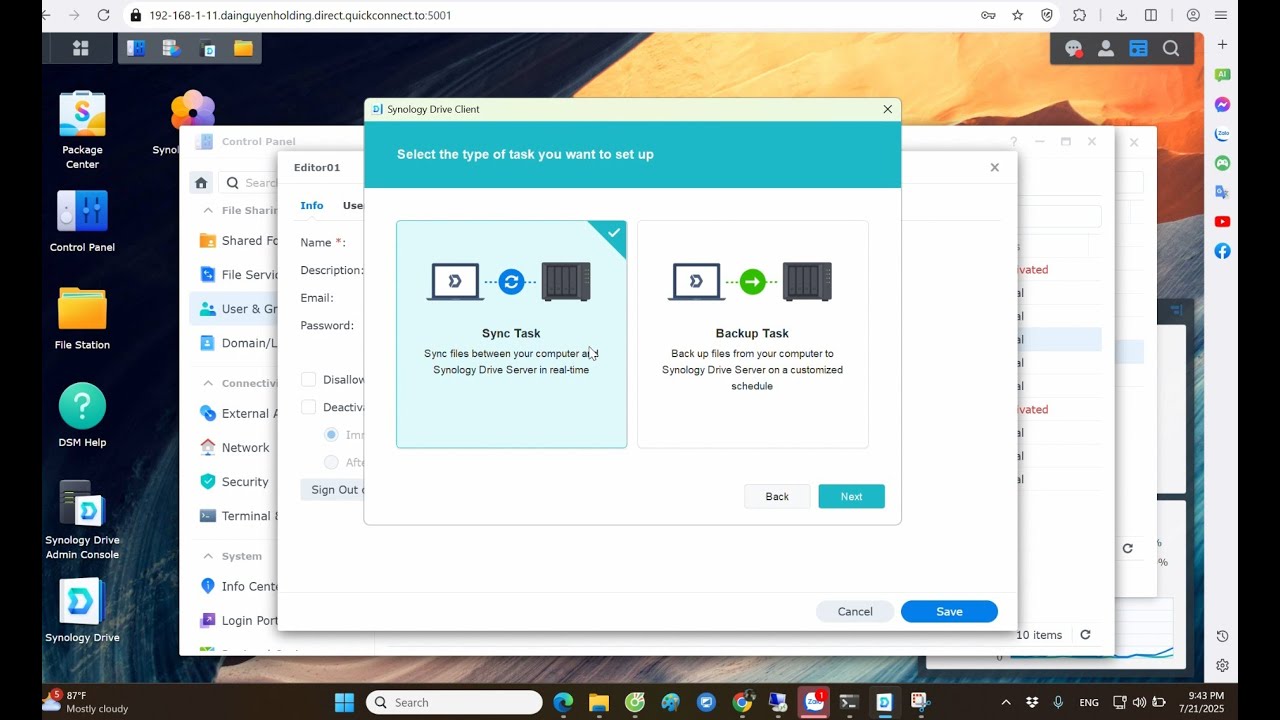Open browser downloads icon

coord(1122,15)
